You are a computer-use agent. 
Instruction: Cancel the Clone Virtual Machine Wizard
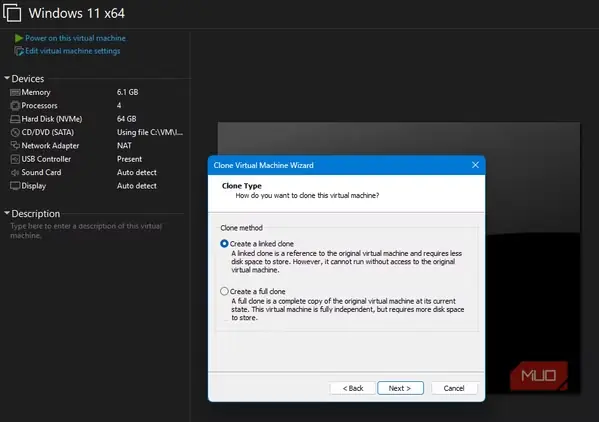click(x=454, y=388)
